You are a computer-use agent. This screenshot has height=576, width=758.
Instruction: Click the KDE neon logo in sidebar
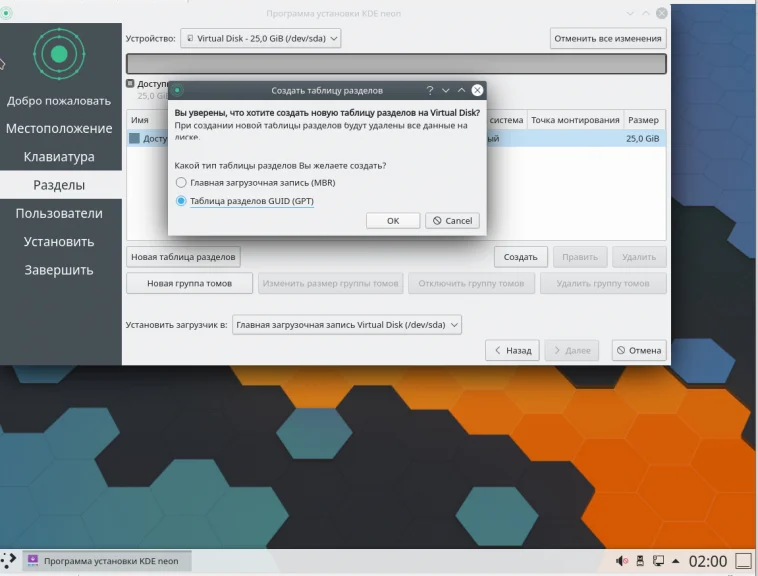(59, 54)
